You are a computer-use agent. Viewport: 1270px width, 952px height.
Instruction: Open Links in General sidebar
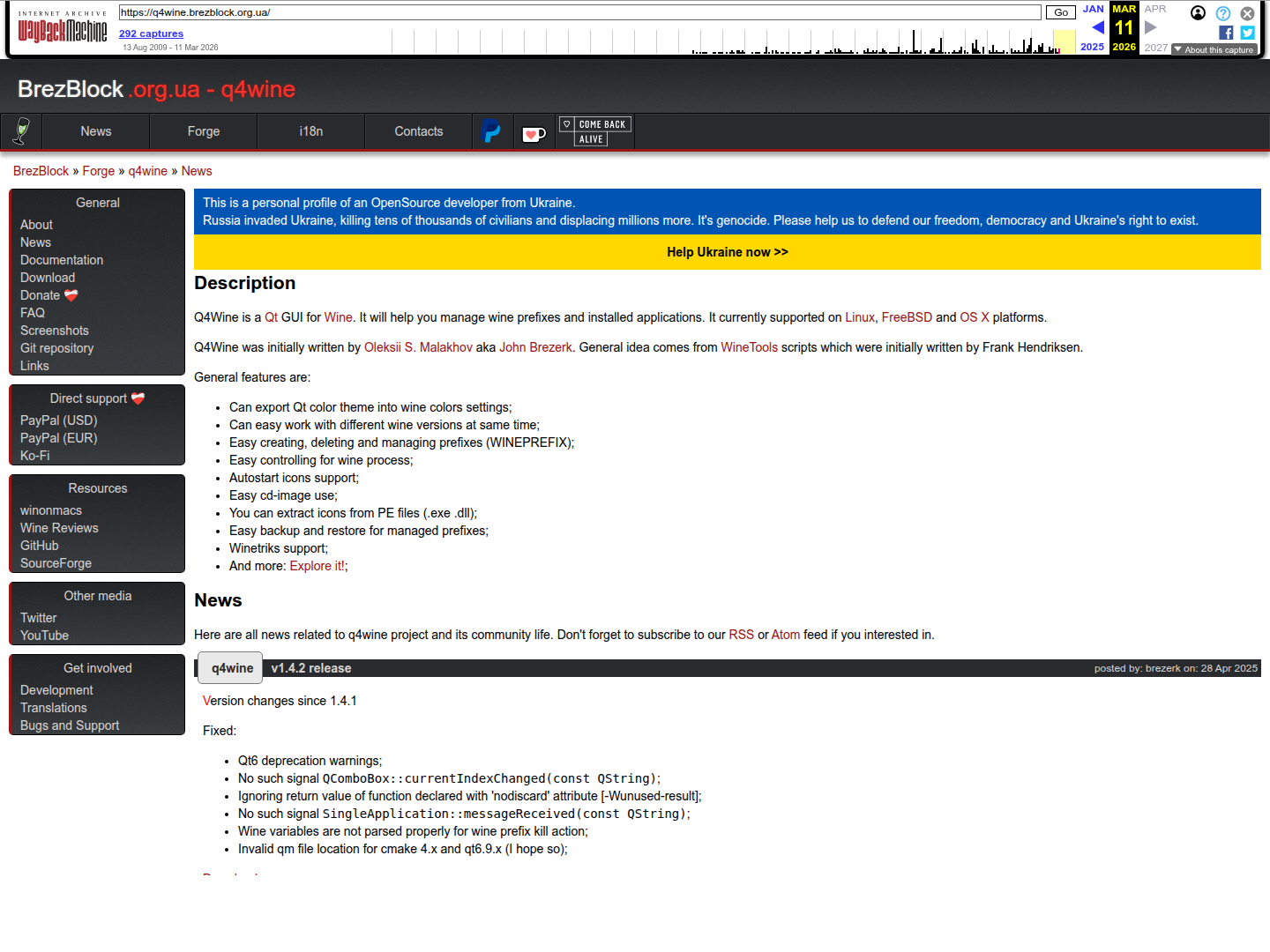(x=34, y=366)
